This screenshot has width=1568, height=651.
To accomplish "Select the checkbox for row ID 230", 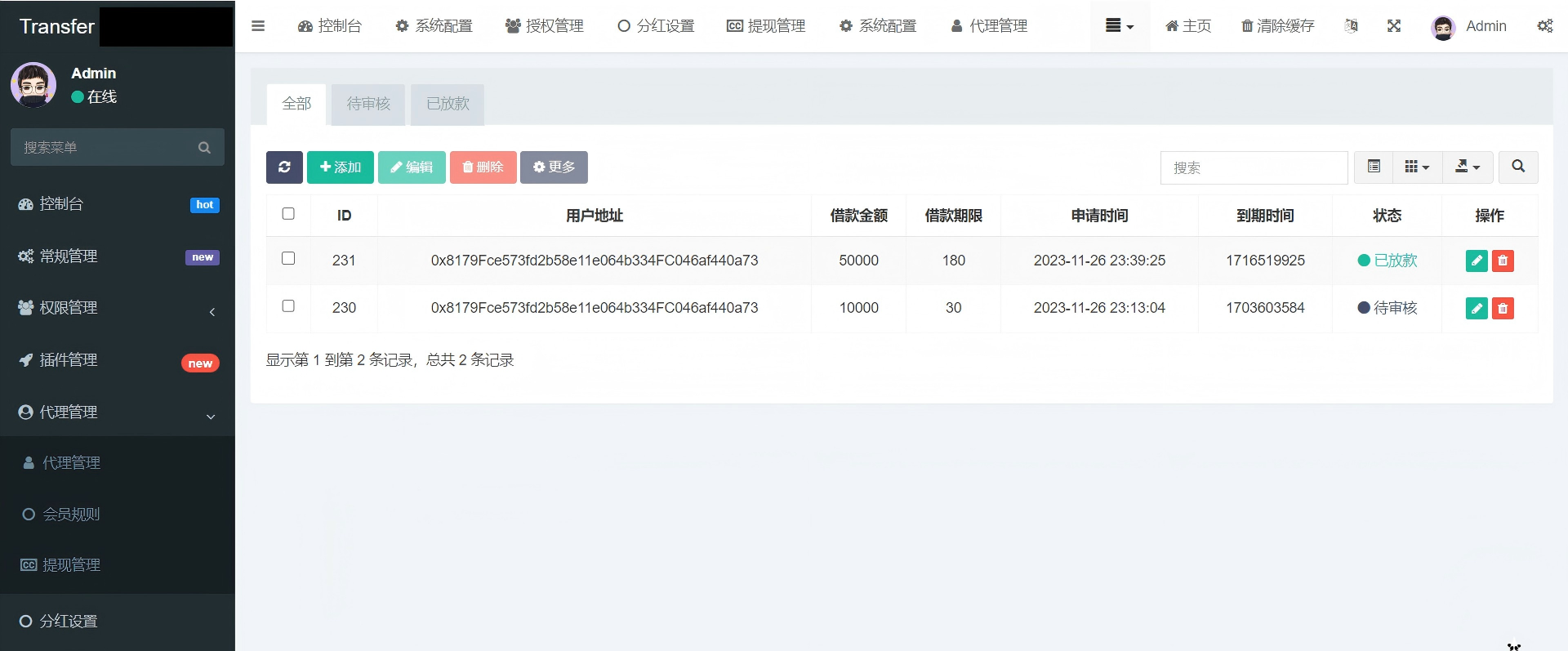I will [288, 305].
